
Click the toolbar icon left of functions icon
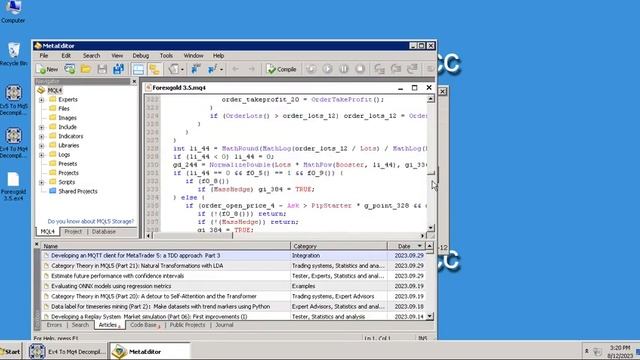[196, 69]
